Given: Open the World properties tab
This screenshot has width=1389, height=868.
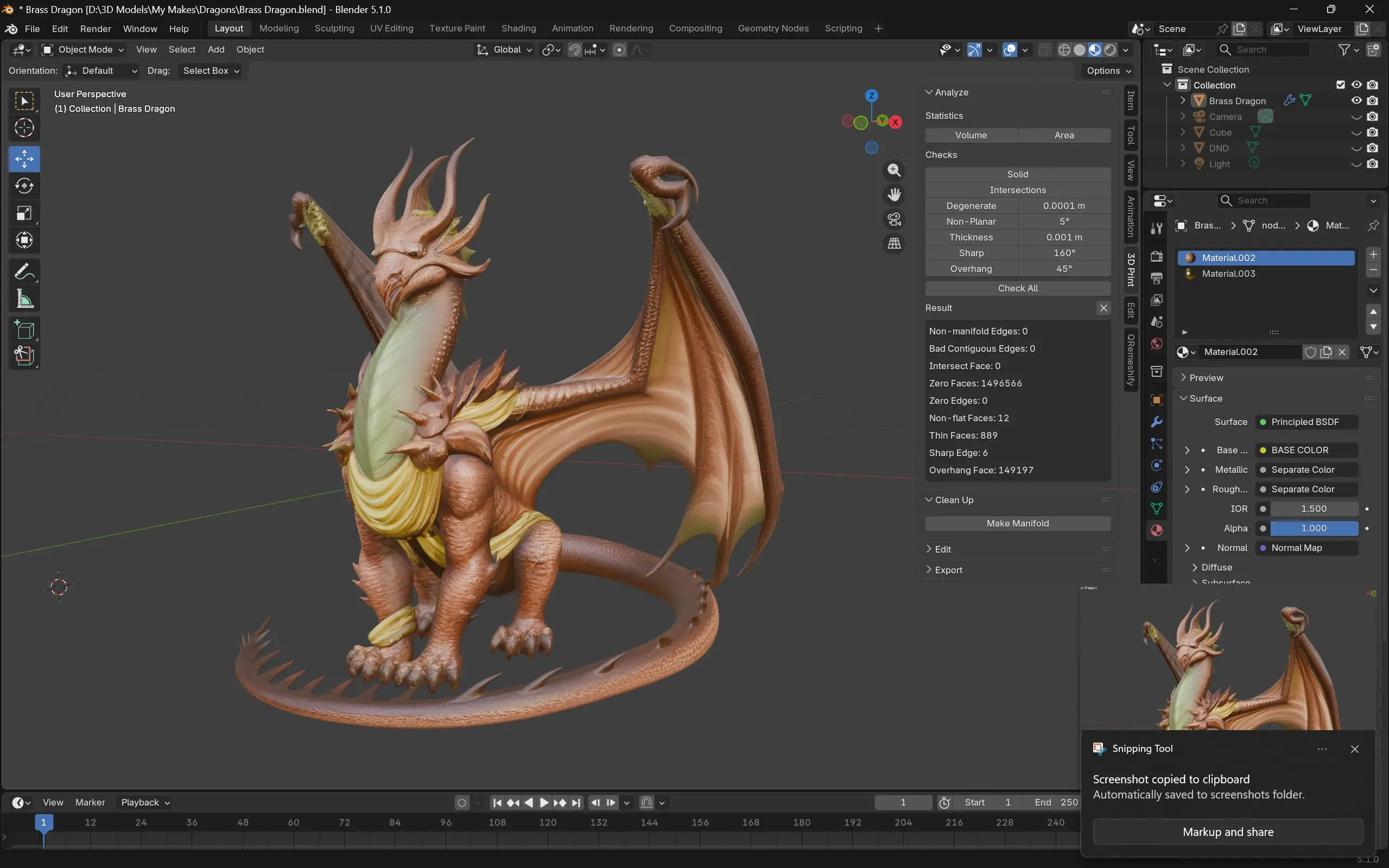Looking at the screenshot, I should 1157,344.
